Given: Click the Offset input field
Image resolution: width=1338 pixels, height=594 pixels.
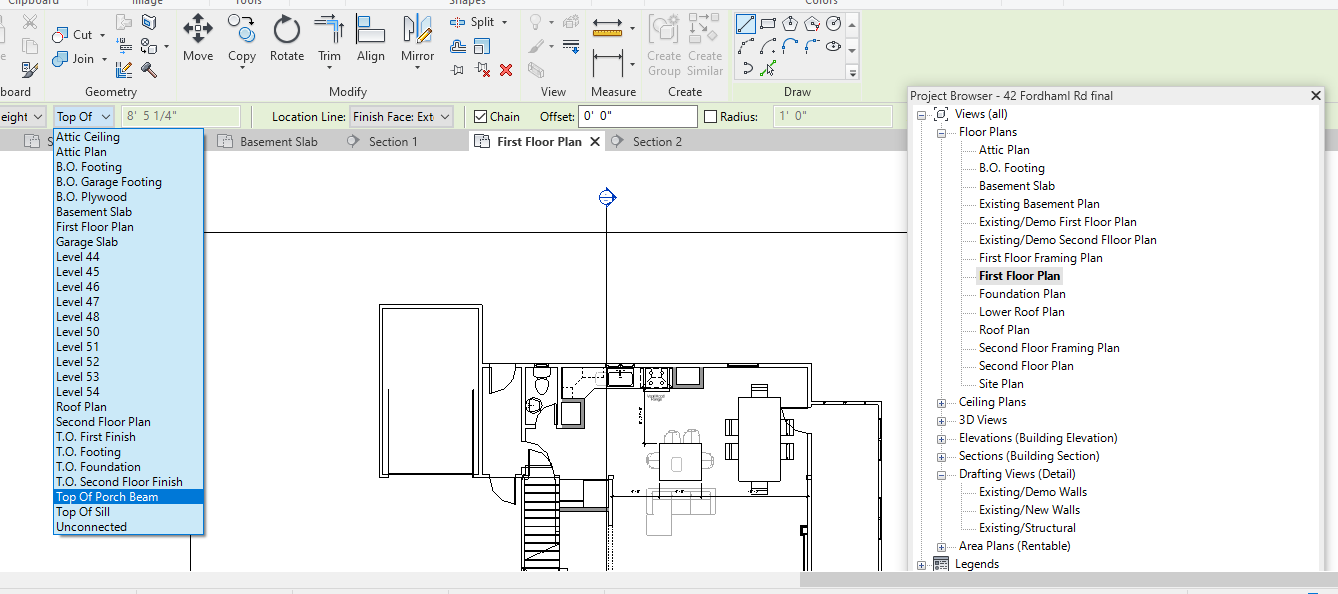Looking at the screenshot, I should click(637, 117).
